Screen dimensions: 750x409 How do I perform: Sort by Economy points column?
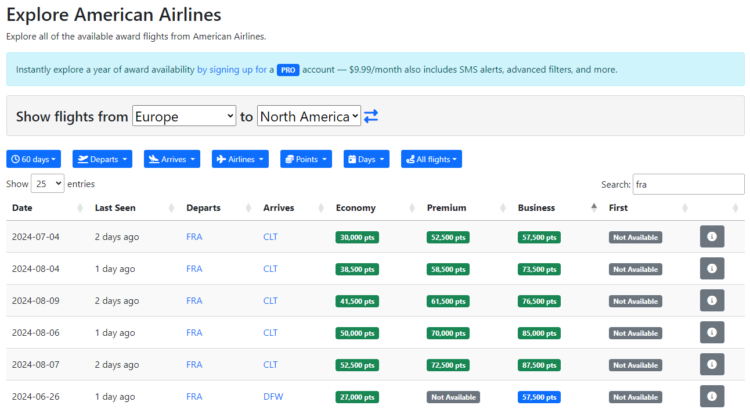[375, 208]
